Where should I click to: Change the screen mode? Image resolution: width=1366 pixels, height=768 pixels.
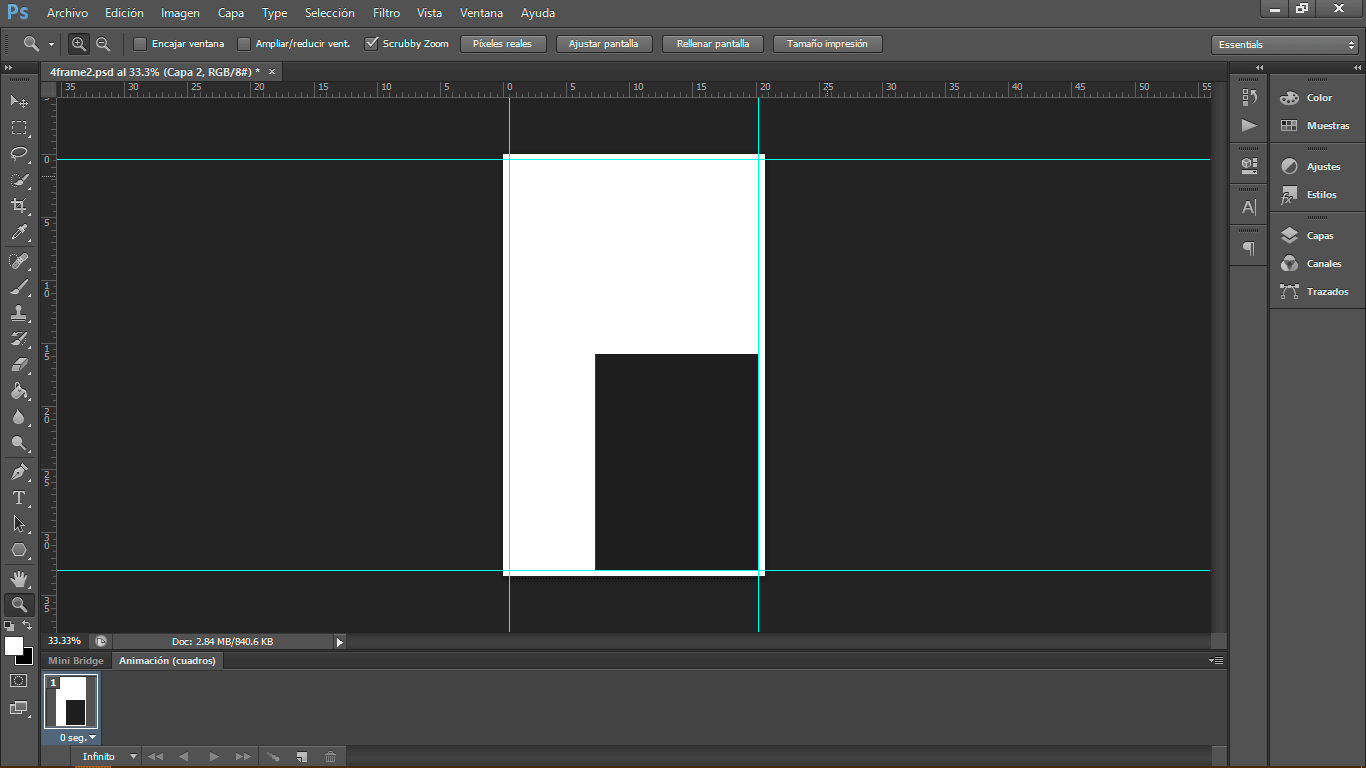[x=19, y=708]
